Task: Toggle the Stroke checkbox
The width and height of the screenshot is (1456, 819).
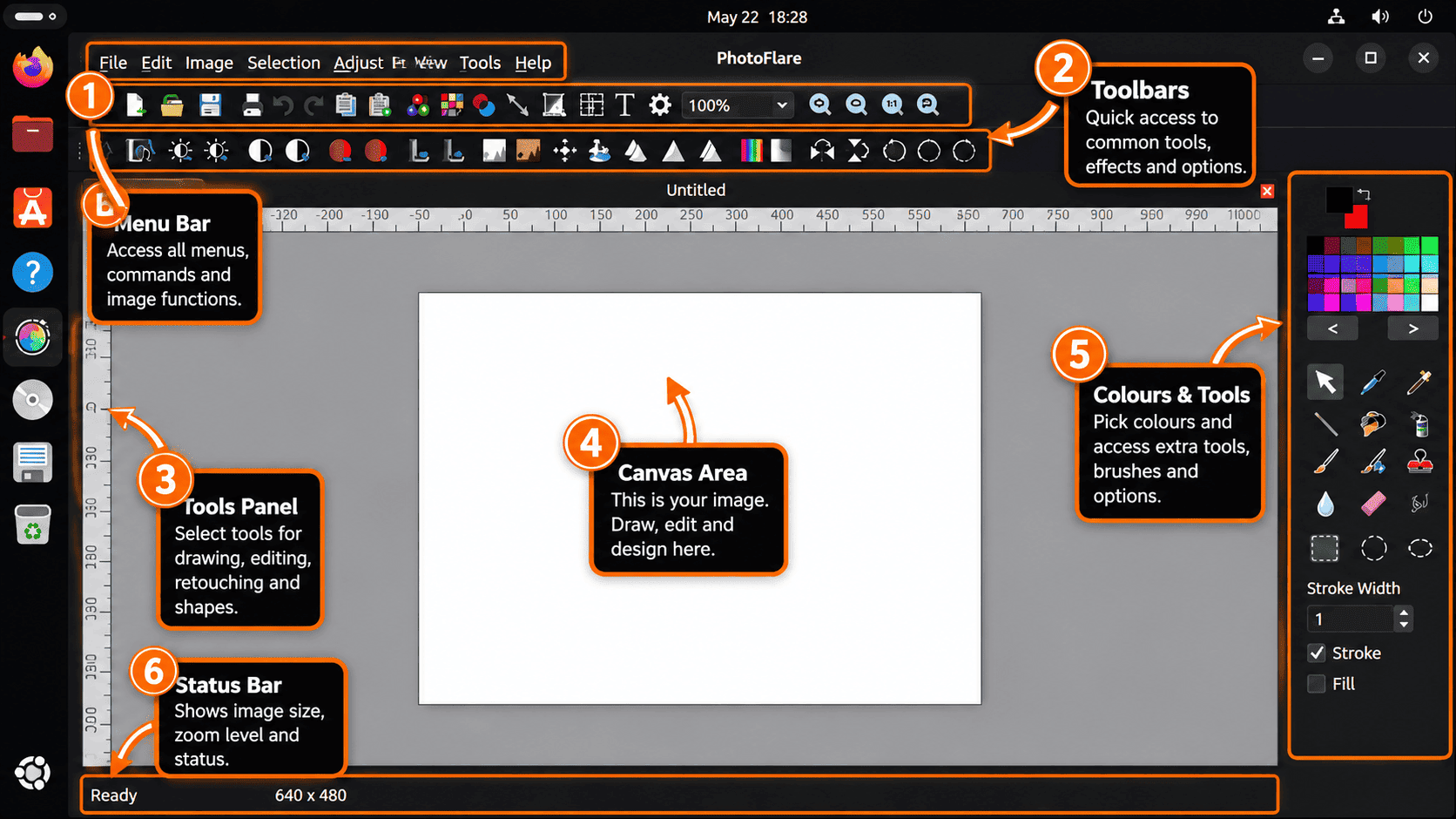Action: pyautogui.click(x=1317, y=653)
